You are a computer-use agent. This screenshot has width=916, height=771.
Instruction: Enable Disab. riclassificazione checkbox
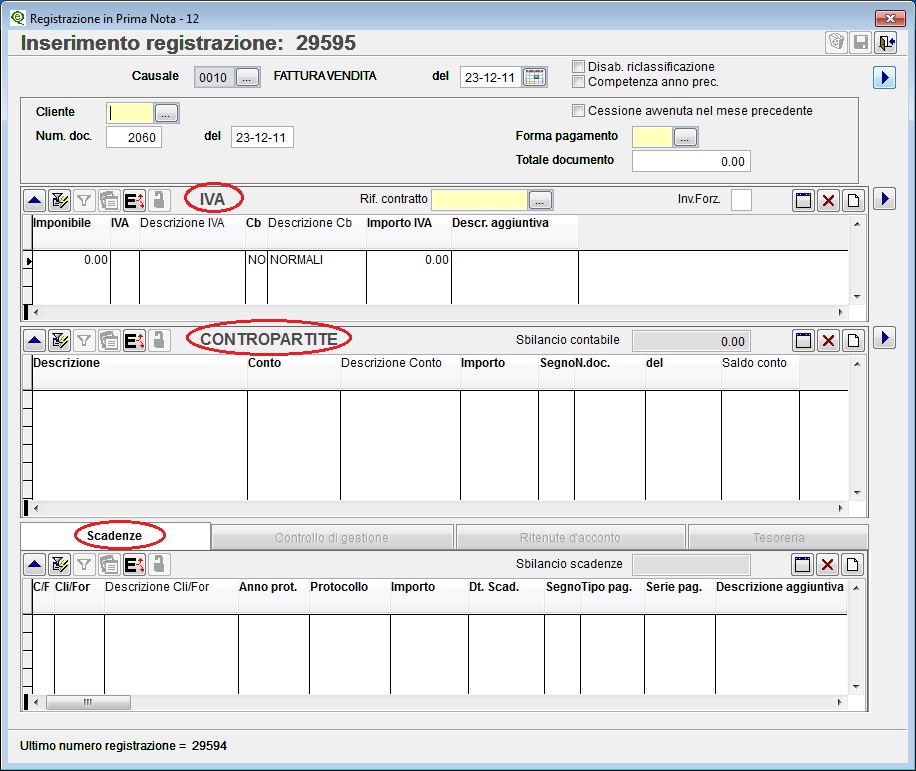click(578, 67)
